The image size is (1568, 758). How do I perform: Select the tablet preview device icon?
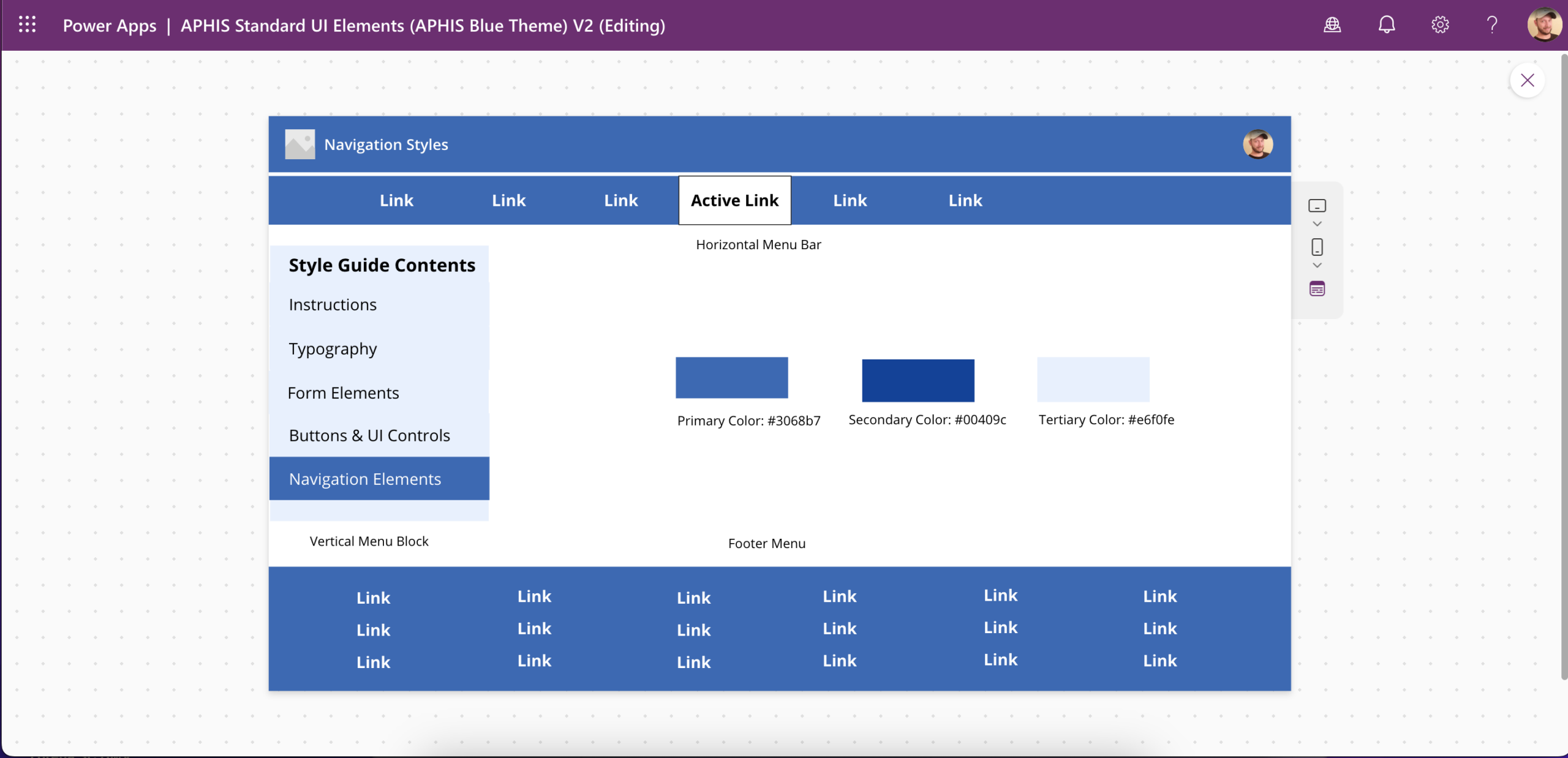tap(1317, 206)
